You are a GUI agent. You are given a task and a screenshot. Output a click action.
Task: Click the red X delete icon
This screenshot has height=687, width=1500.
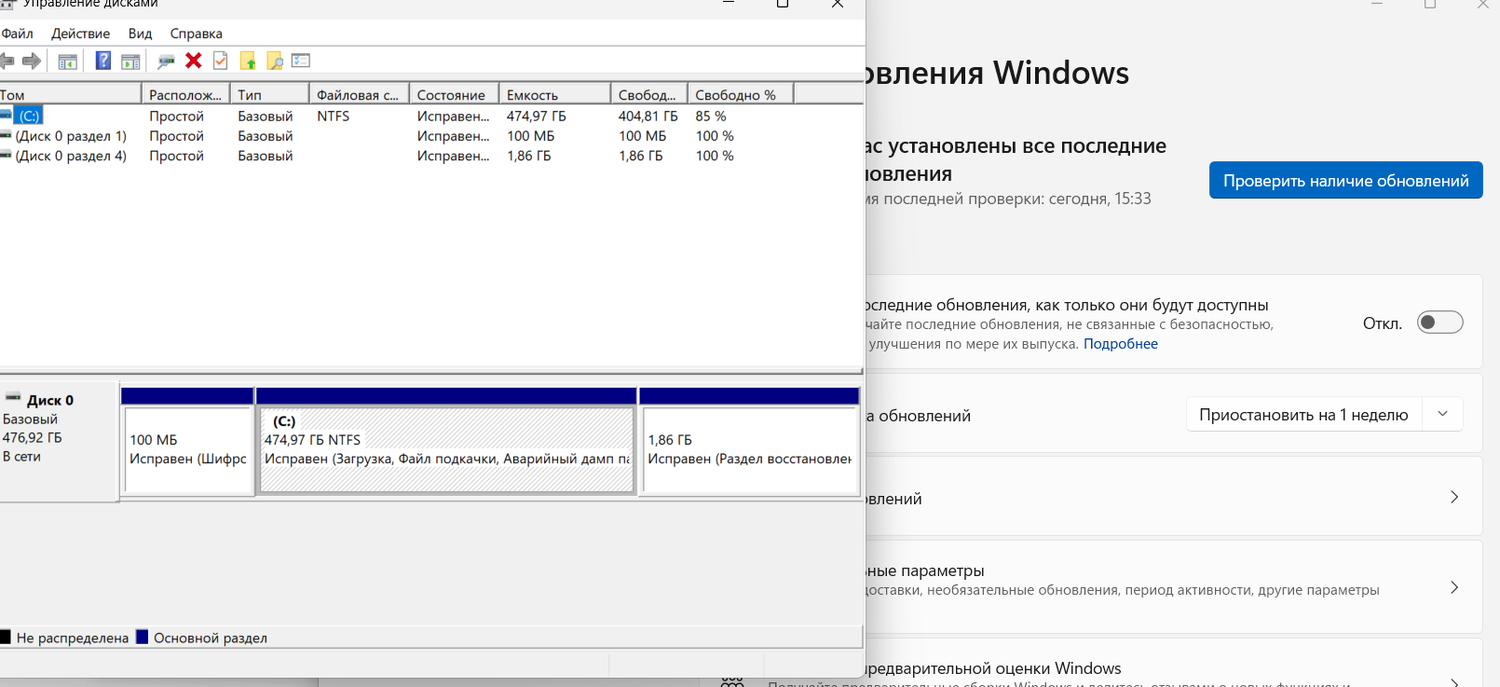pyautogui.click(x=193, y=60)
